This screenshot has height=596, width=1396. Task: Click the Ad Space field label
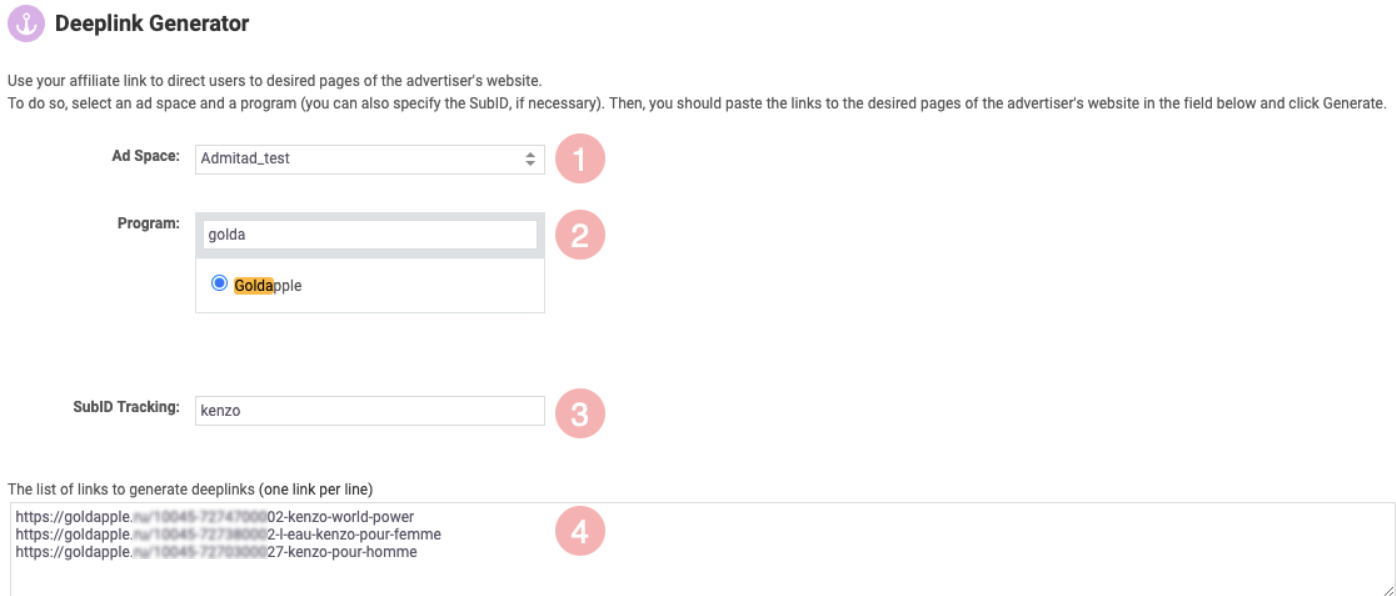[145, 157]
